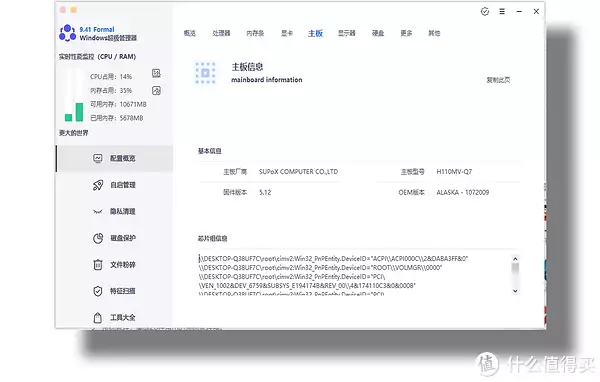The image size is (600, 382).
Task: Select 文件粉碎 trash can icon entry
Action: coord(114,264)
